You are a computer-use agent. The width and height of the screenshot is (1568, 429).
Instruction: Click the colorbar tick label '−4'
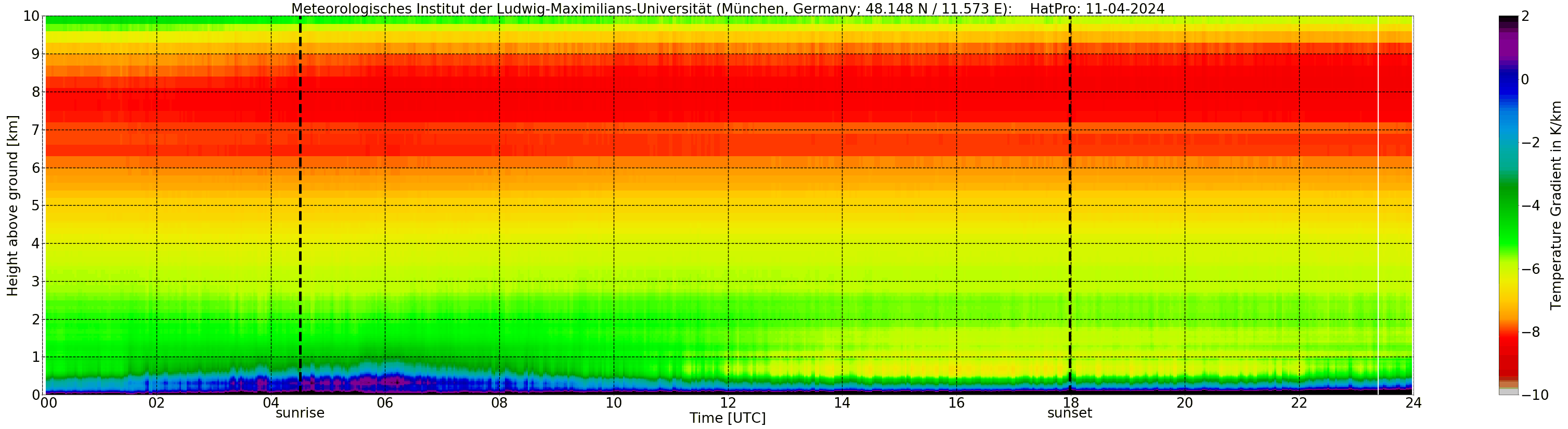(1530, 206)
